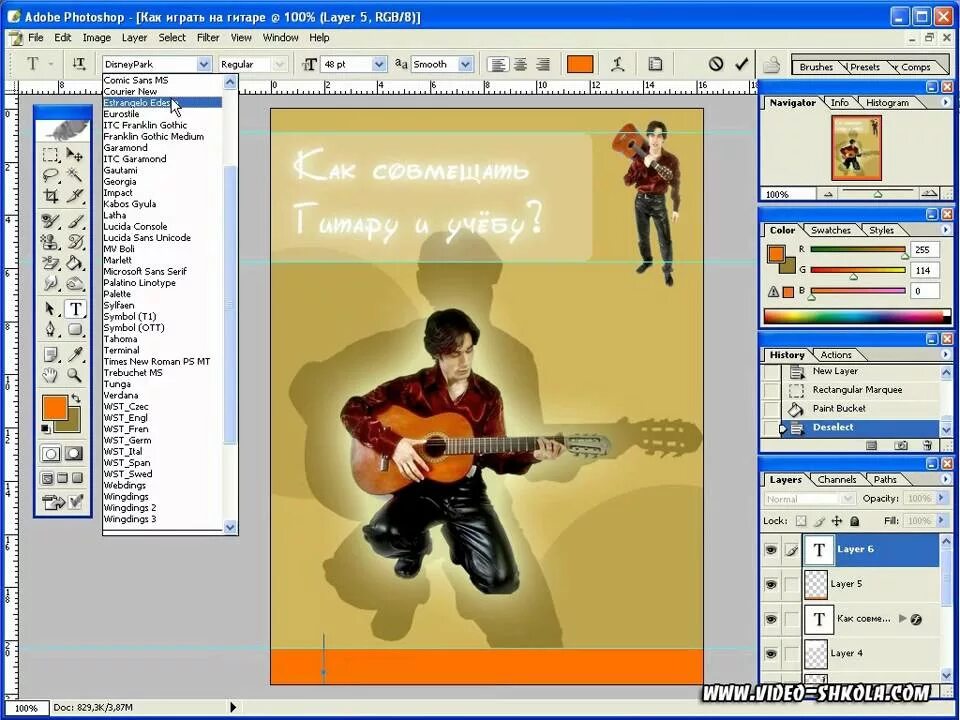Select the Magic Wand tool
Image resolution: width=960 pixels, height=720 pixels.
click(x=75, y=175)
